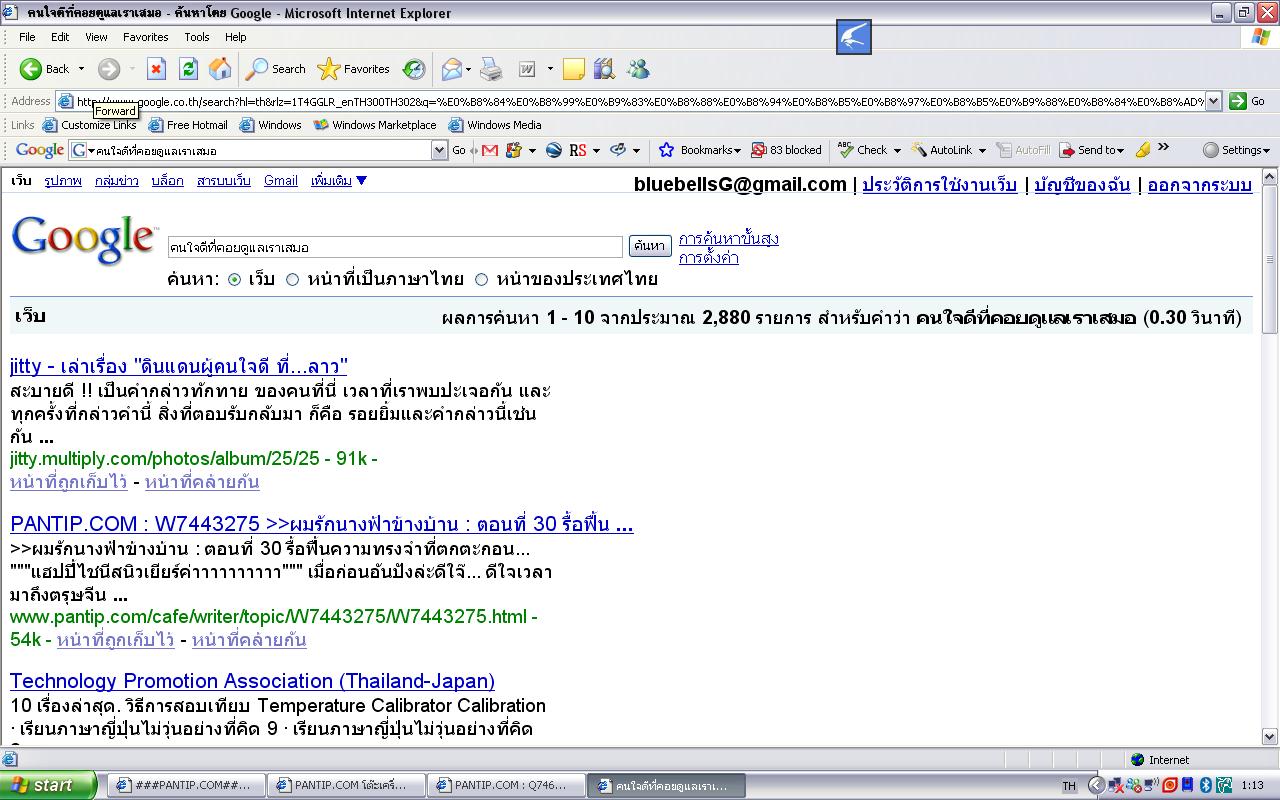This screenshot has width=1280, height=800.
Task: Click the TH language indicator in taskbar
Action: point(1069,786)
